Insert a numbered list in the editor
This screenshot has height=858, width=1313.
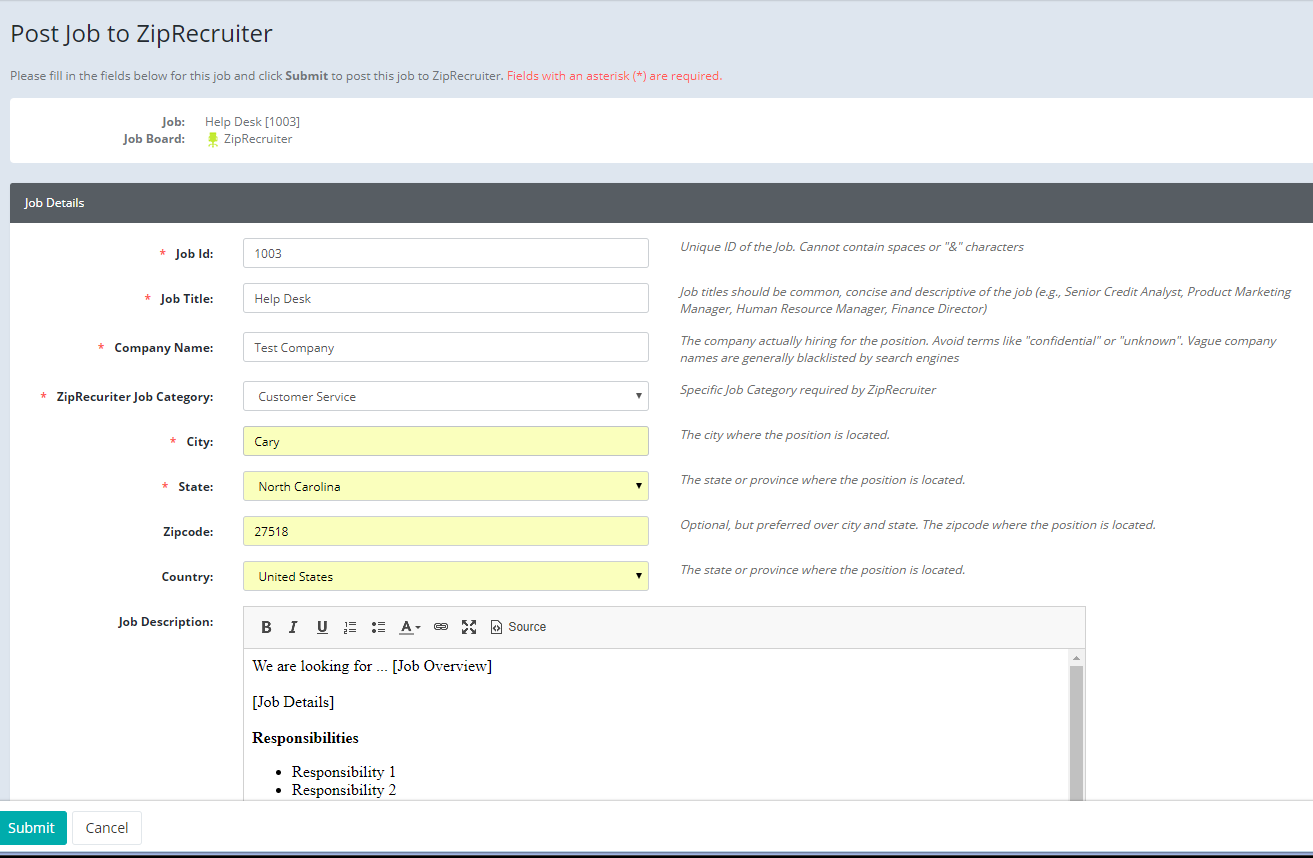[x=350, y=627]
